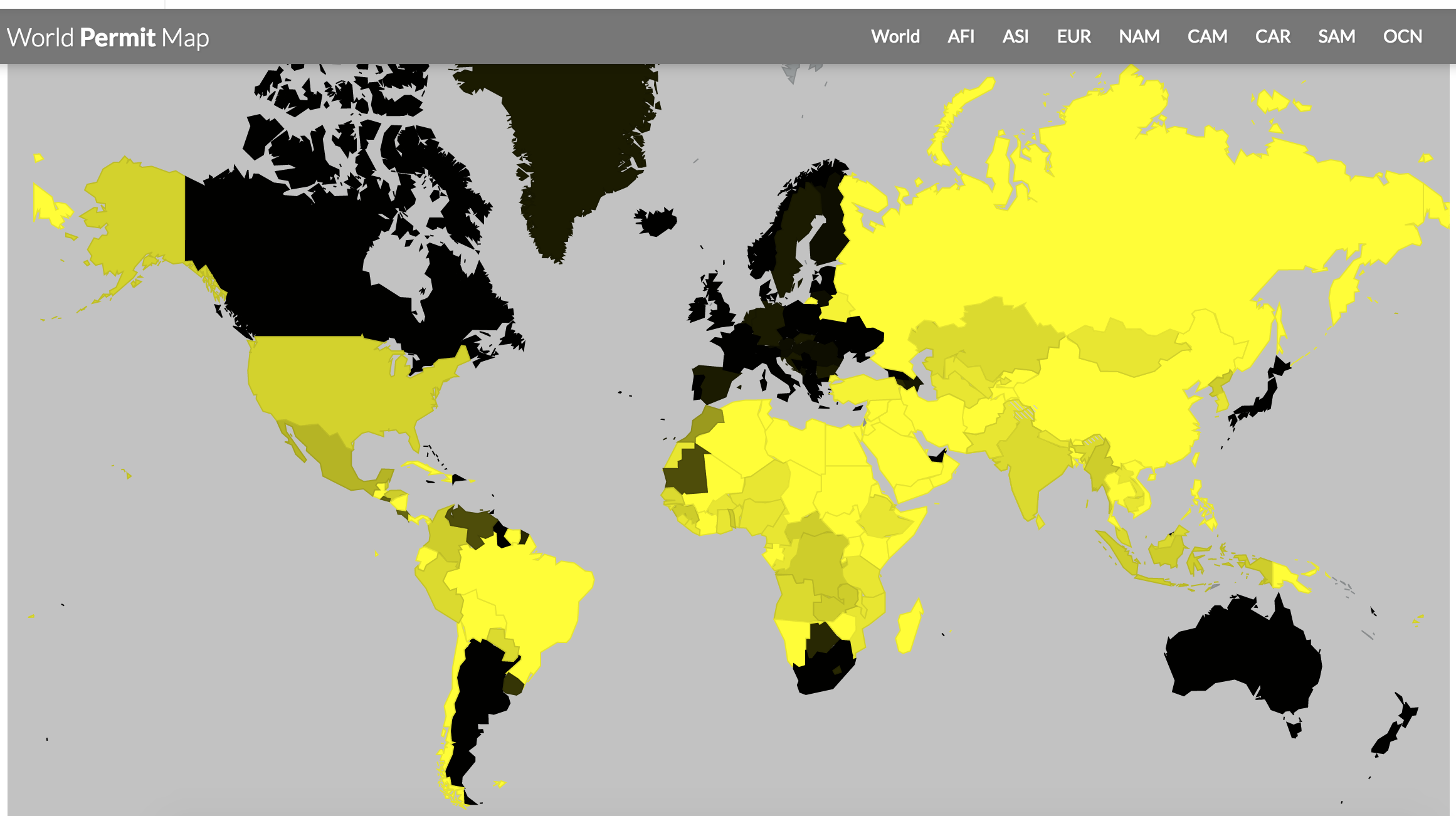Select the CAM nav item
1456x816 pixels.
(x=1207, y=36)
